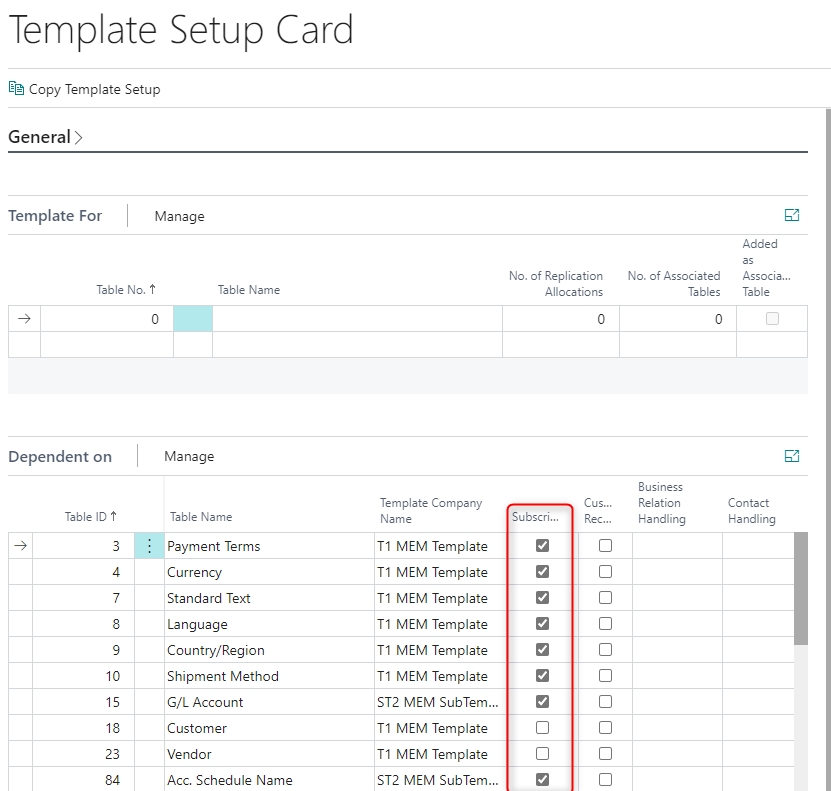This screenshot has height=791, width=831.
Task: Open row options for Payment Terms
Action: 149,546
